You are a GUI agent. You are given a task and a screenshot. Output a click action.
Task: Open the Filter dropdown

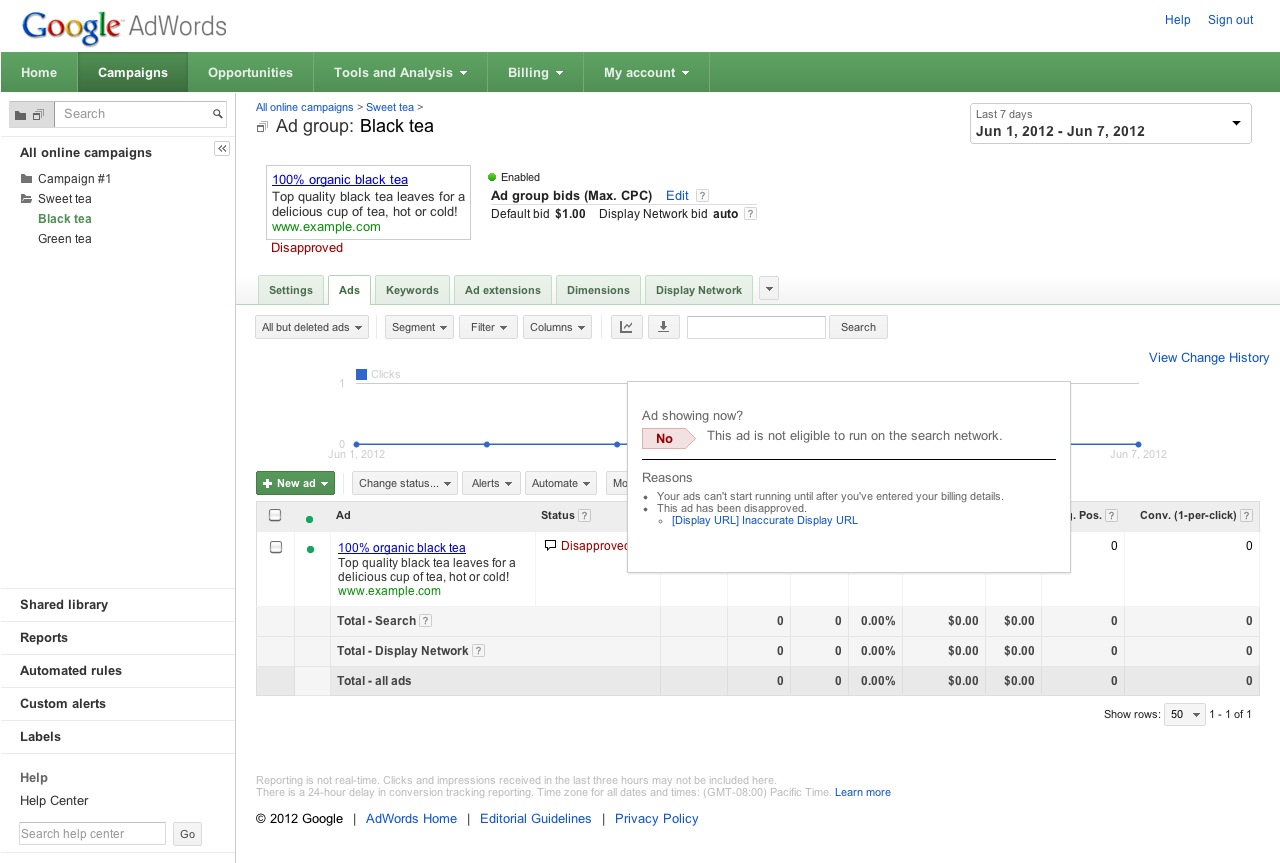tap(488, 327)
